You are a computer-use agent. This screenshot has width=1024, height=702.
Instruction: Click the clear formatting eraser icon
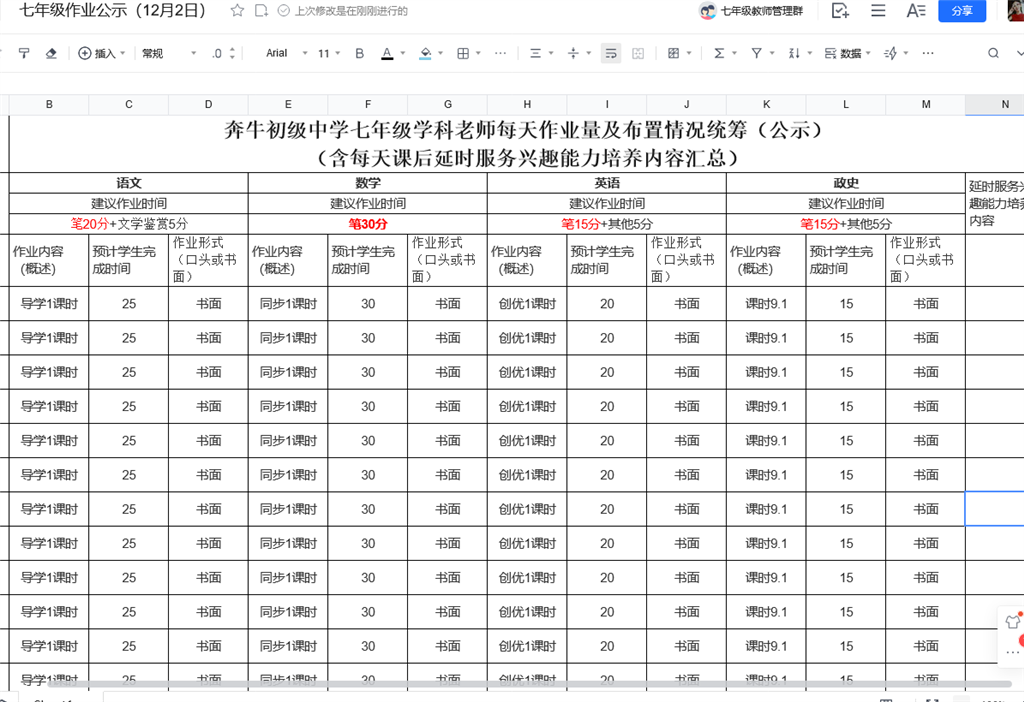(51, 54)
